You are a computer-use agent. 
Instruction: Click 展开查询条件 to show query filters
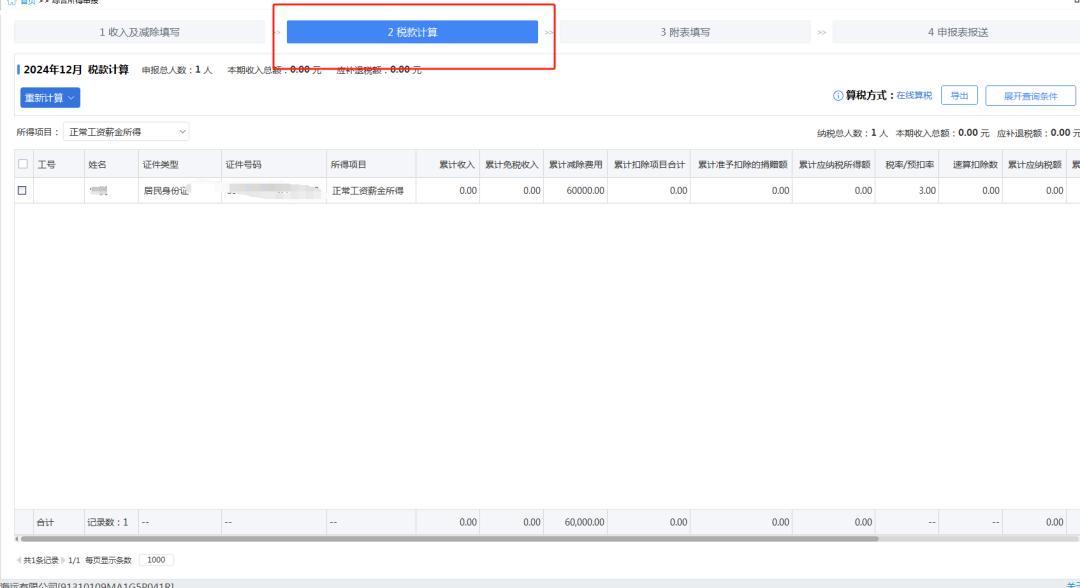pyautogui.click(x=1030, y=96)
